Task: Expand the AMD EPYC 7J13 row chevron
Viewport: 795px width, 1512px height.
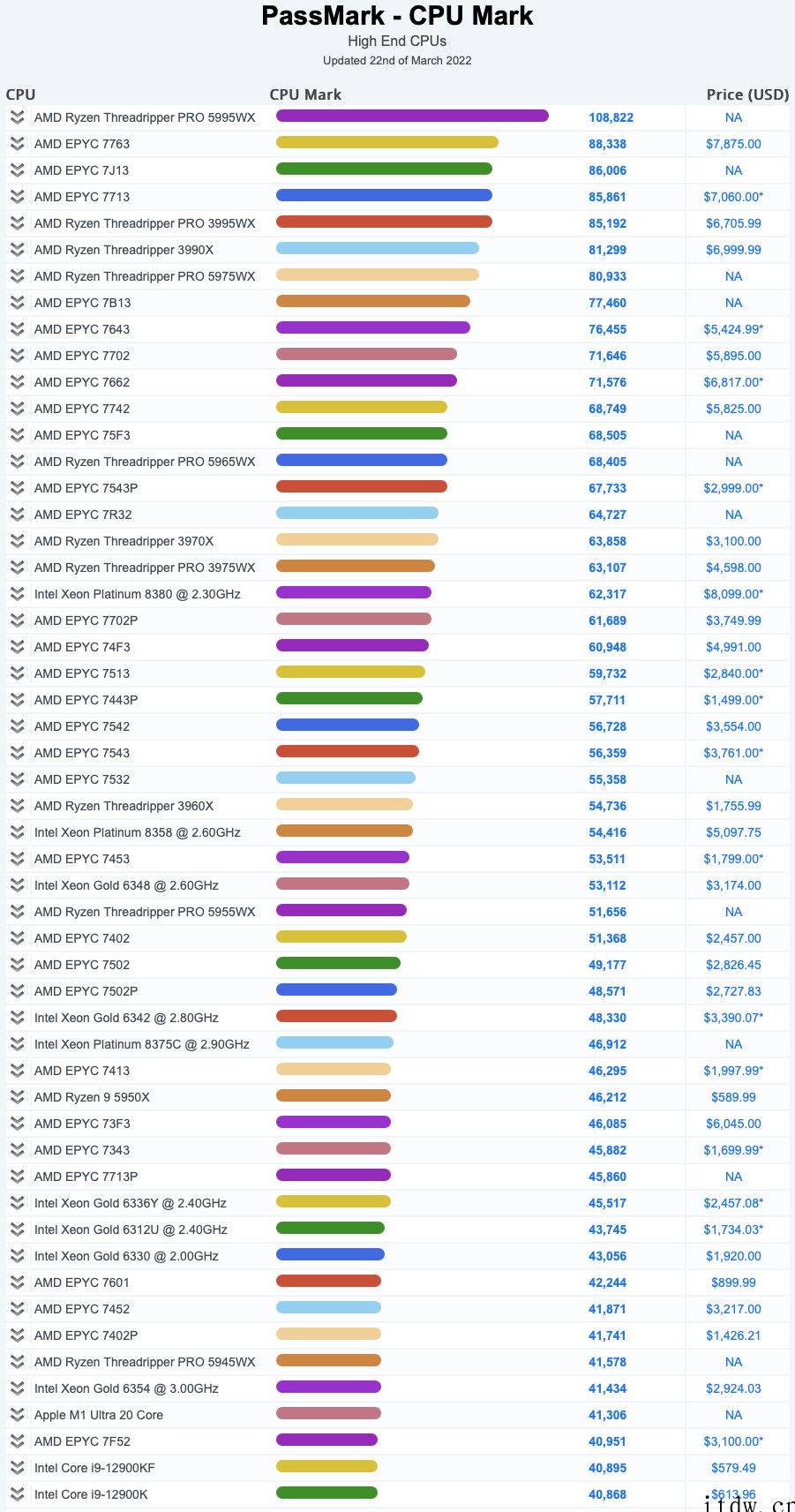Action: click(17, 170)
